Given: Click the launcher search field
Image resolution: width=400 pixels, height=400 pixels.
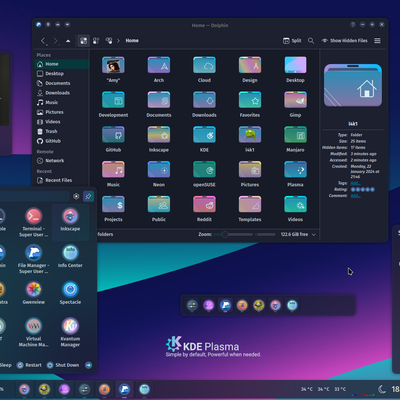Looking at the screenshot, I should tap(35, 196).
